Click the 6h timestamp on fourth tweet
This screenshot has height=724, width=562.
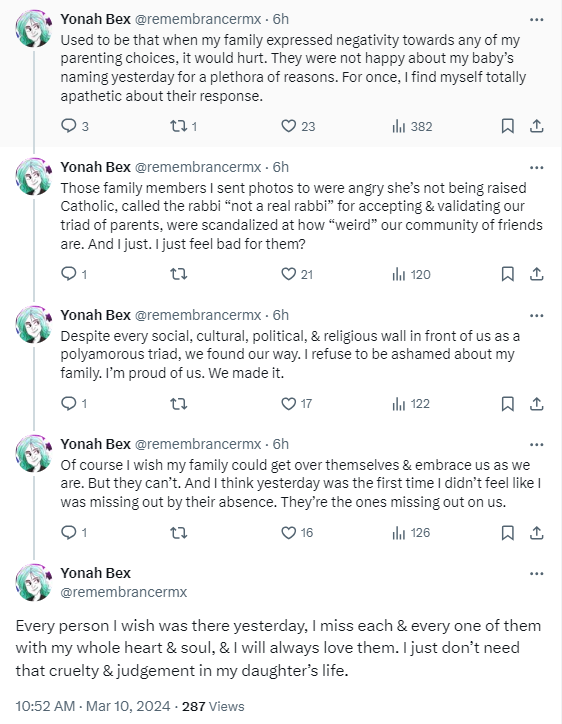[x=281, y=444]
